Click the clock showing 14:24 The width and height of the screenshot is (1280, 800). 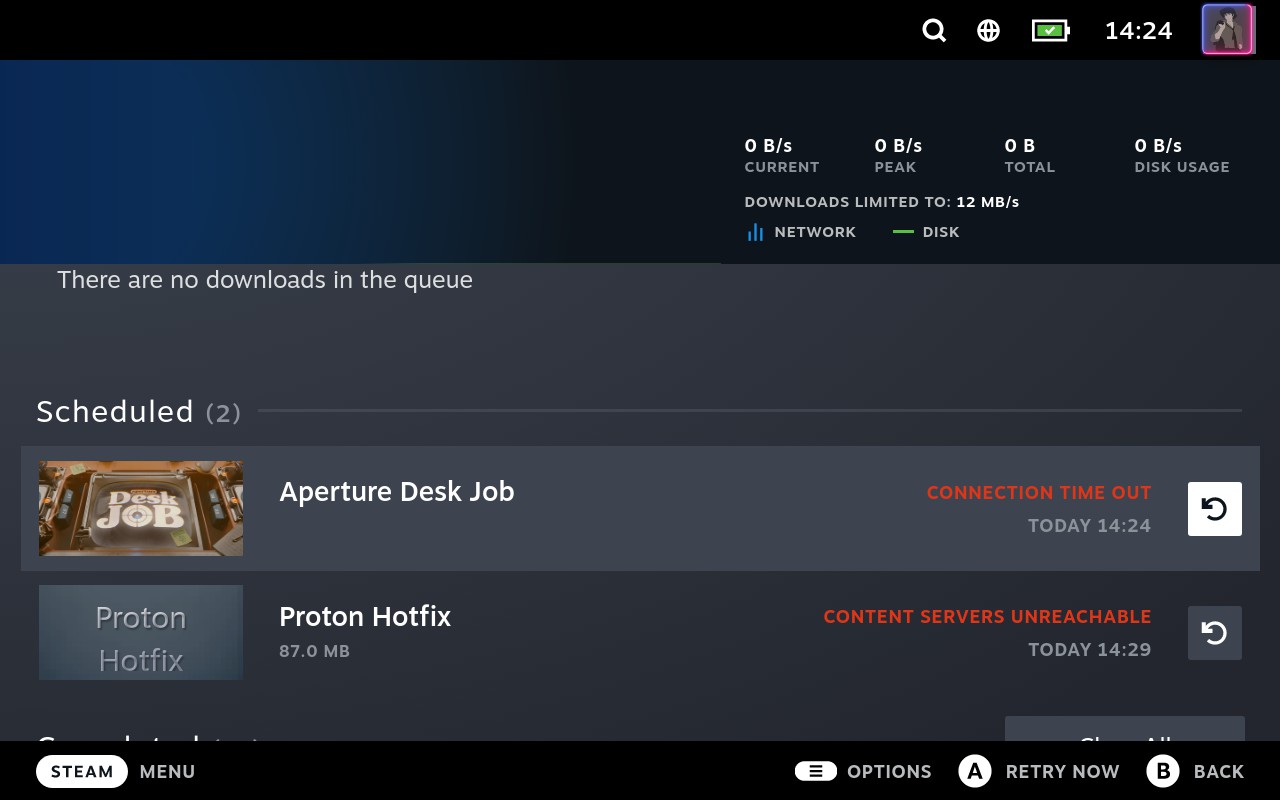(x=1138, y=31)
